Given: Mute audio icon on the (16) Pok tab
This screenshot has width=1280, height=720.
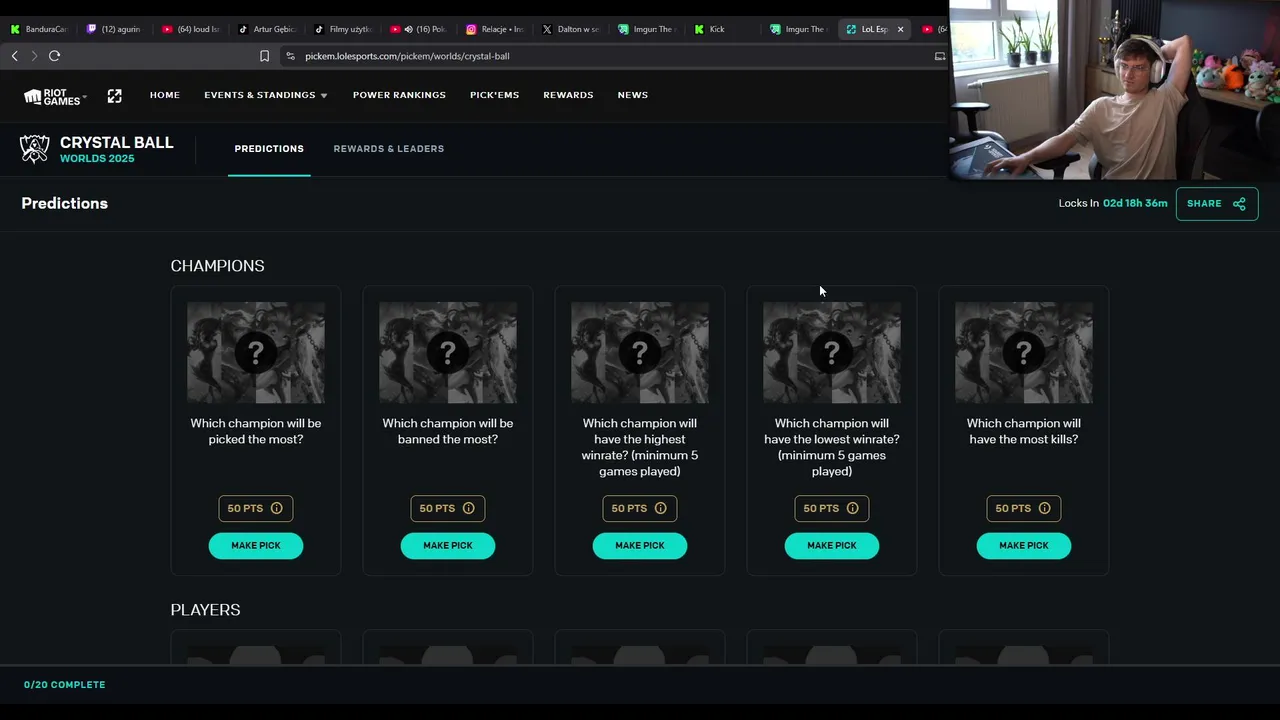Looking at the screenshot, I should tap(409, 29).
